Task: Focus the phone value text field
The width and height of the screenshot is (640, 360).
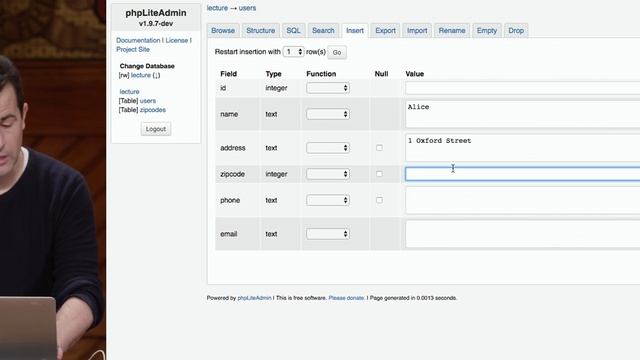Action: click(x=523, y=200)
